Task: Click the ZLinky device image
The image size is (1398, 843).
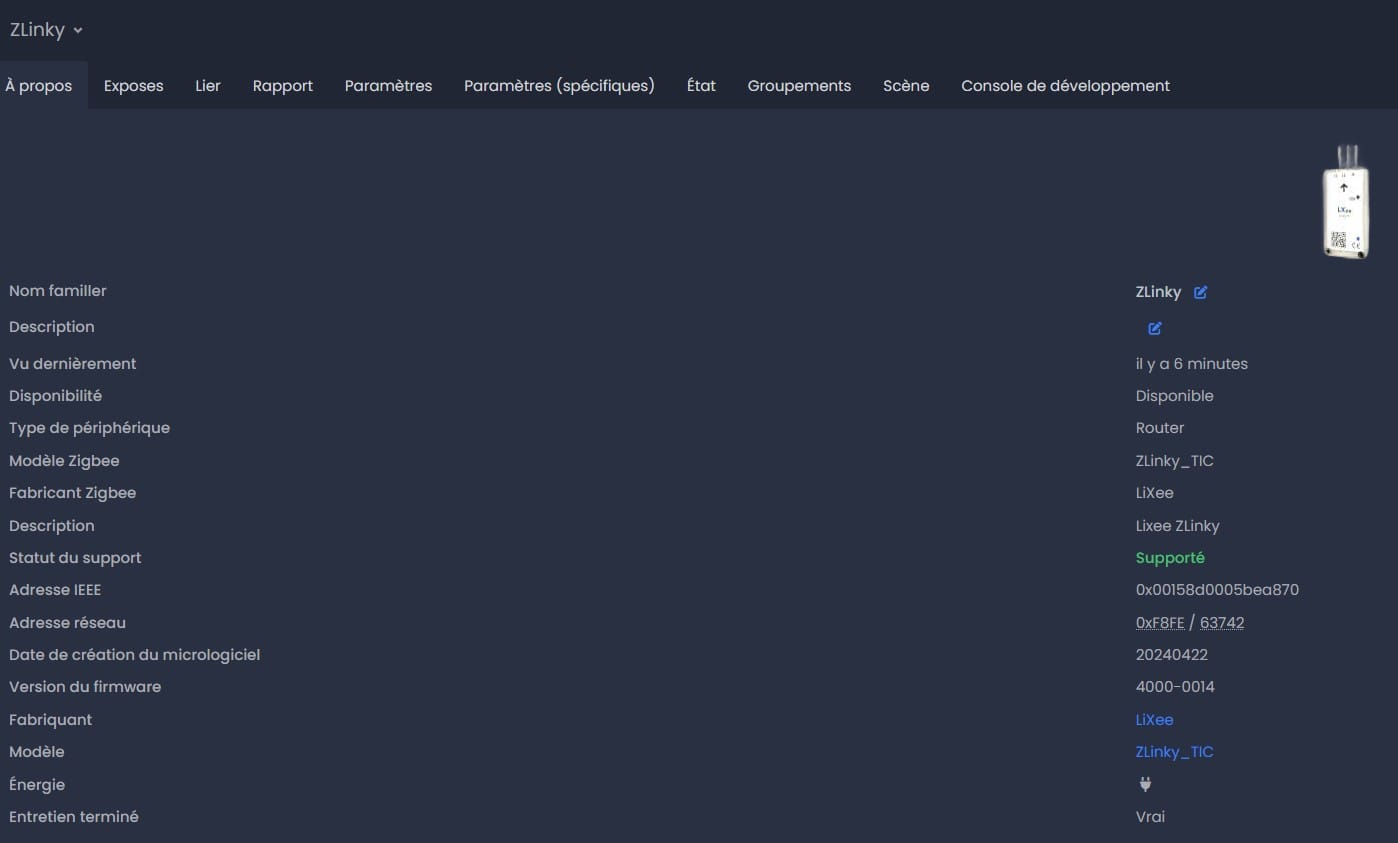Action: (1346, 202)
